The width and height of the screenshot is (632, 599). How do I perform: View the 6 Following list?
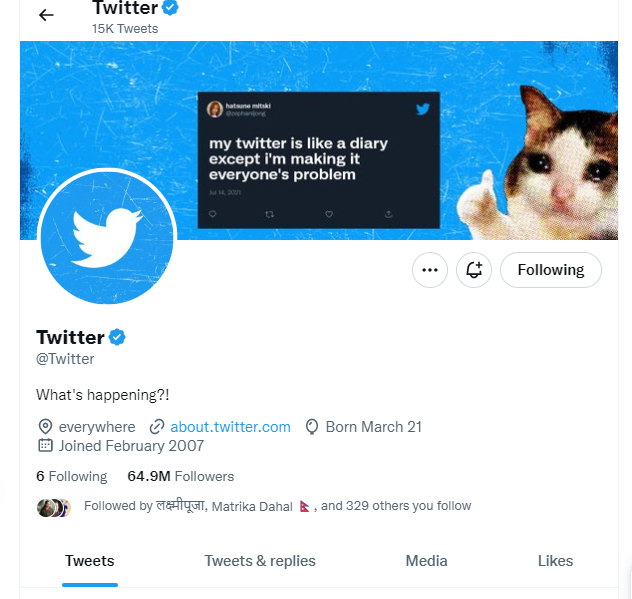[72, 476]
